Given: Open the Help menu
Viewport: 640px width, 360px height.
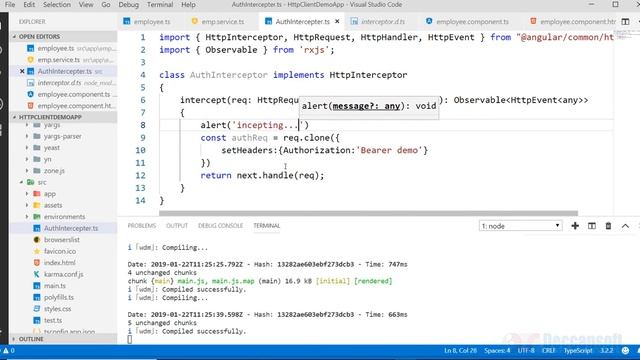Looking at the screenshot, I should [x=188, y=4].
